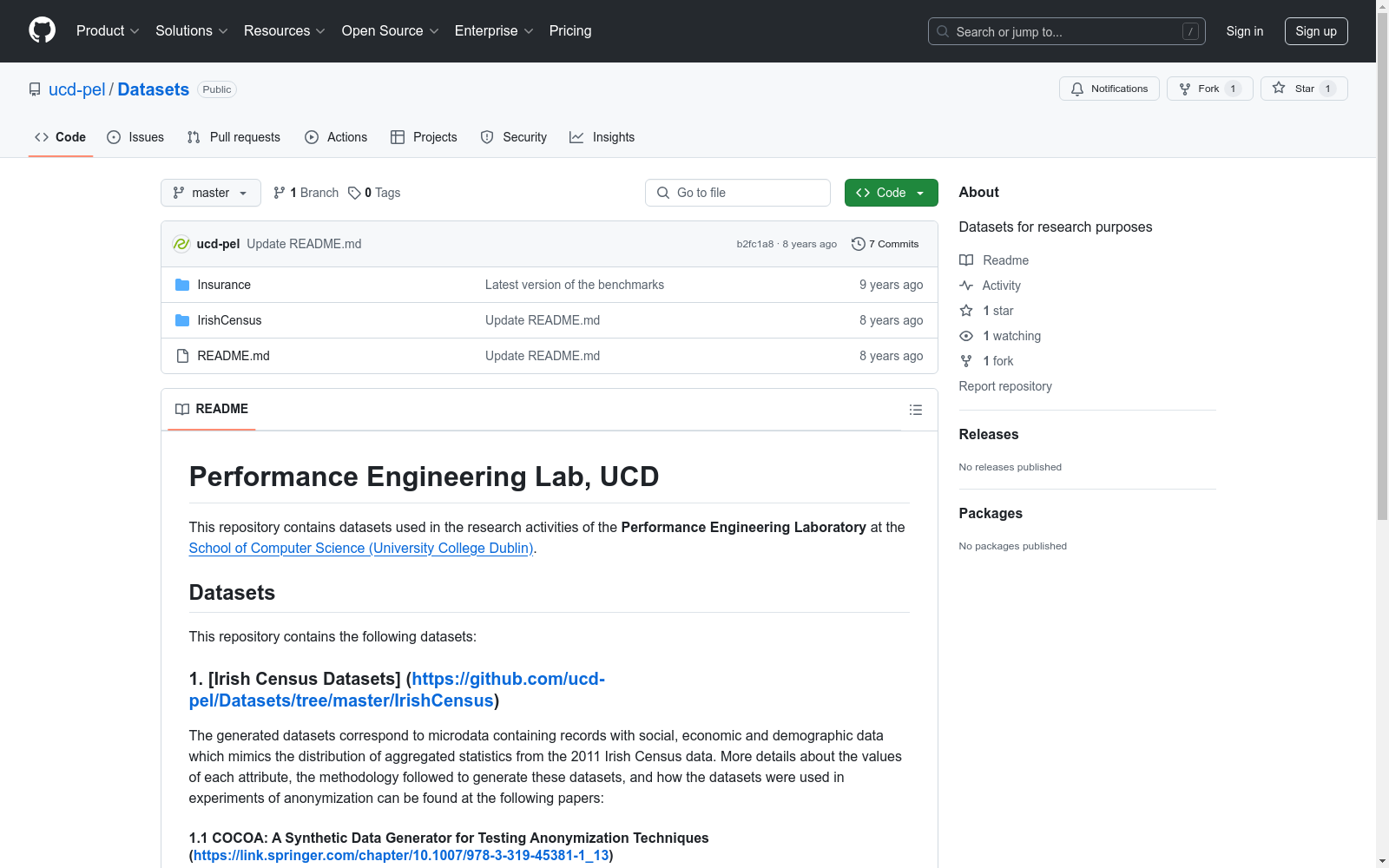The height and width of the screenshot is (868, 1389).
Task: Open the Insights tab
Action: point(602,137)
